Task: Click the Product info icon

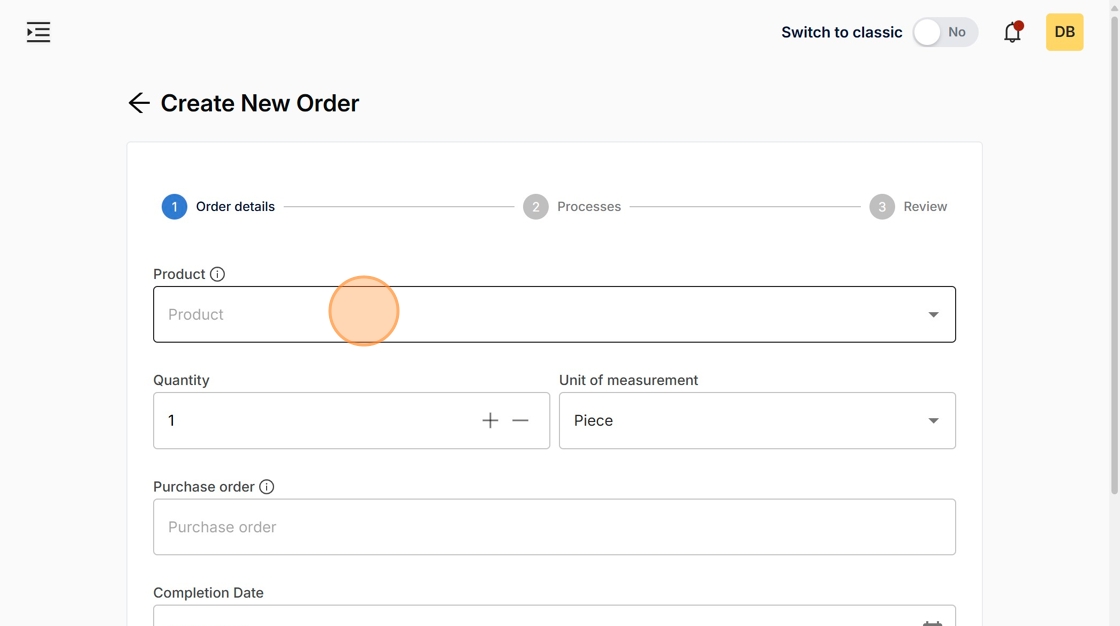Action: (x=217, y=274)
